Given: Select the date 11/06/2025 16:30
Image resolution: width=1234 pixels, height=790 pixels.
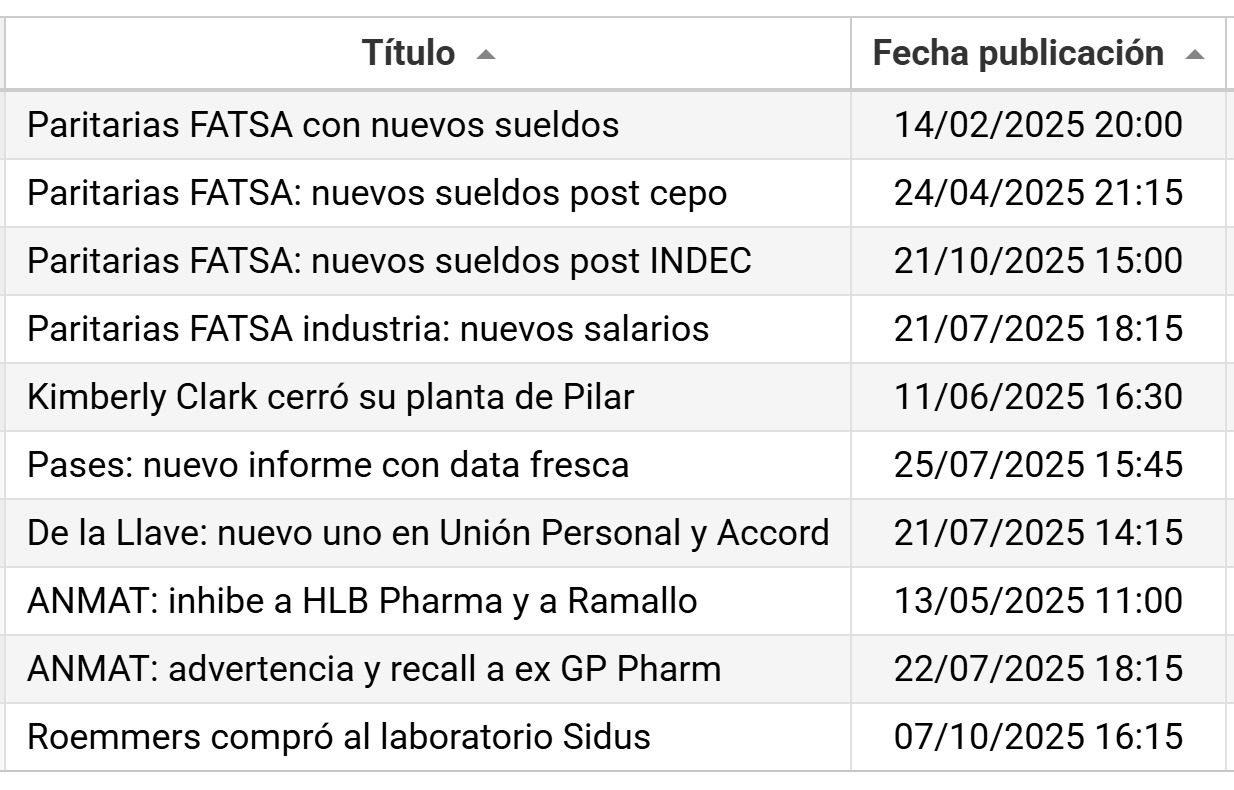Looking at the screenshot, I should [x=1038, y=397].
